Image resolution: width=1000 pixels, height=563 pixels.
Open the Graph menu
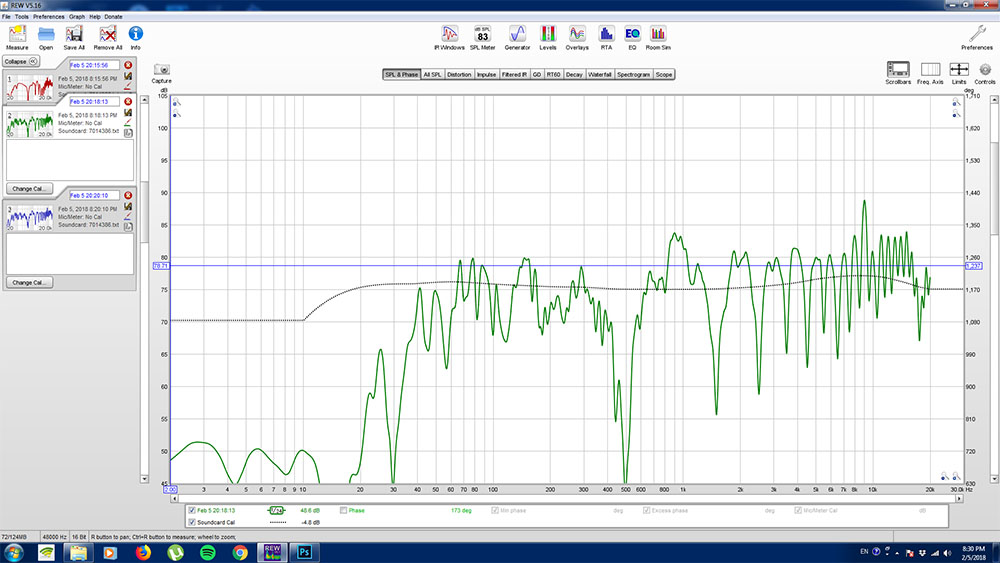coord(77,17)
